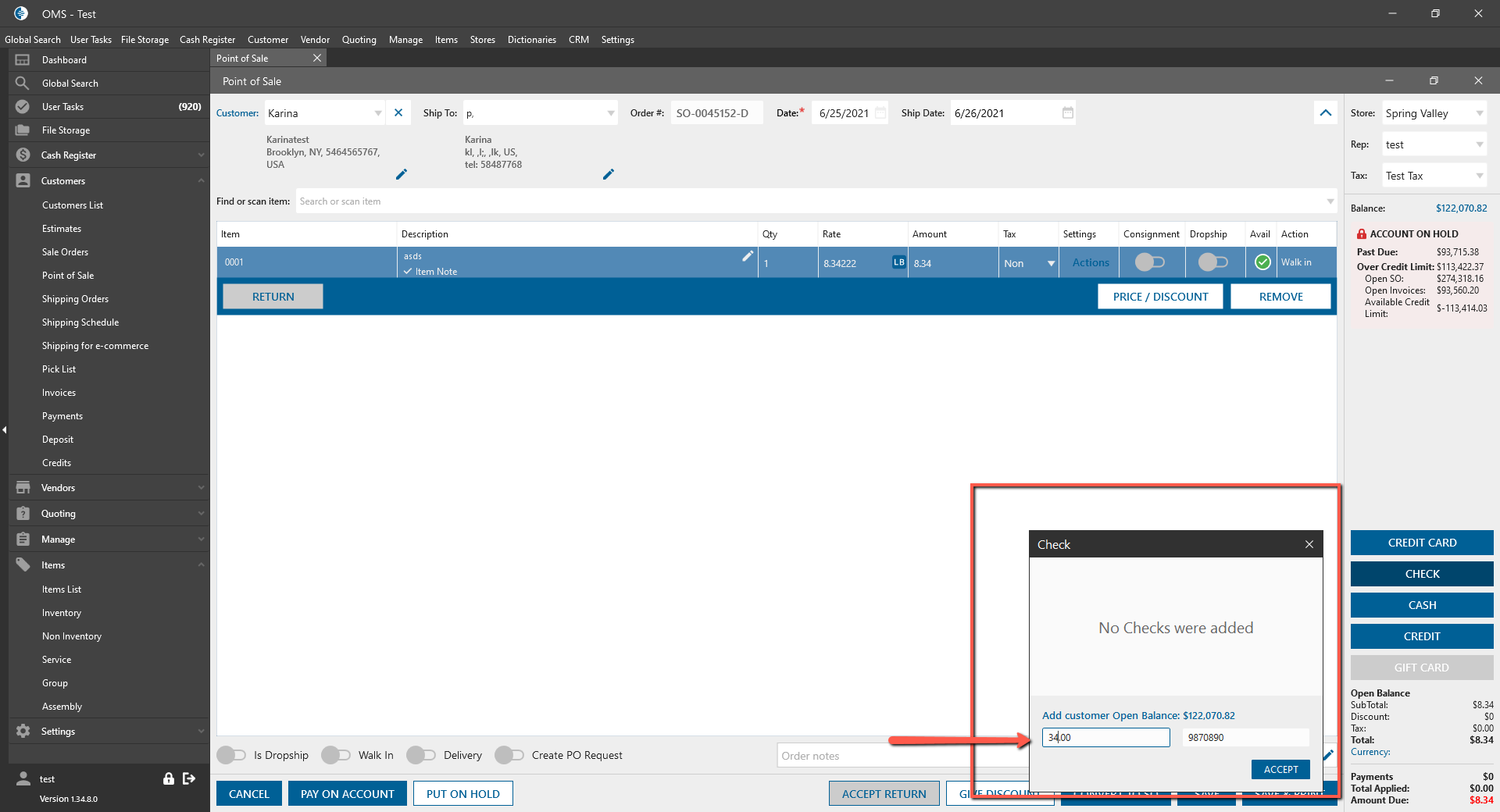Collapse the order header panel

1326,112
